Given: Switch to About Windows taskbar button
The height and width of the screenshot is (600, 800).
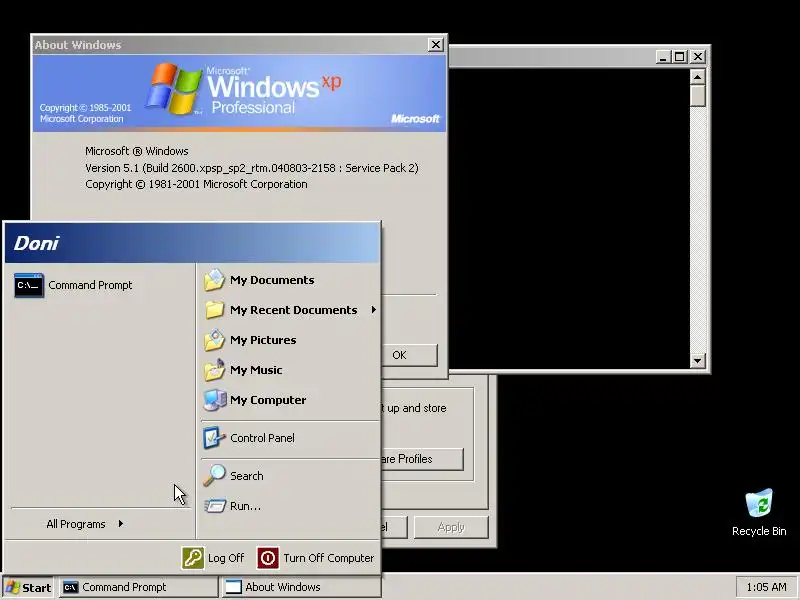Looking at the screenshot, I should tap(302, 587).
